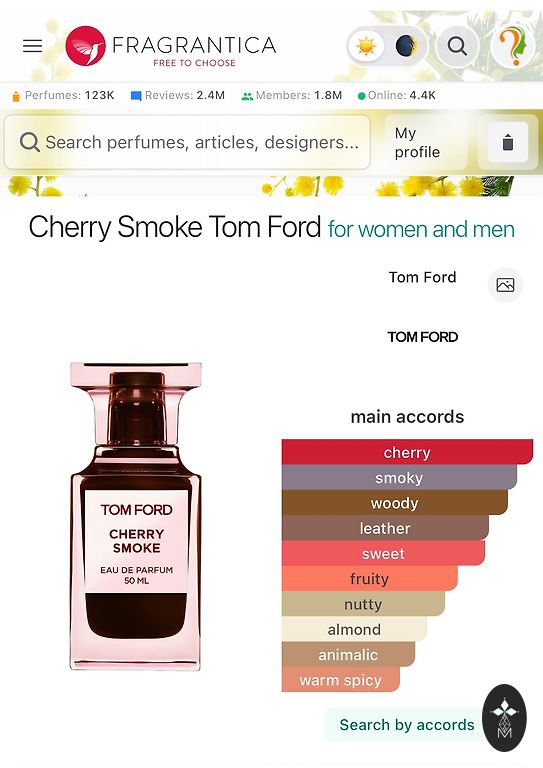Open the floating black emblem icon
The image size is (543, 768).
pos(504,718)
